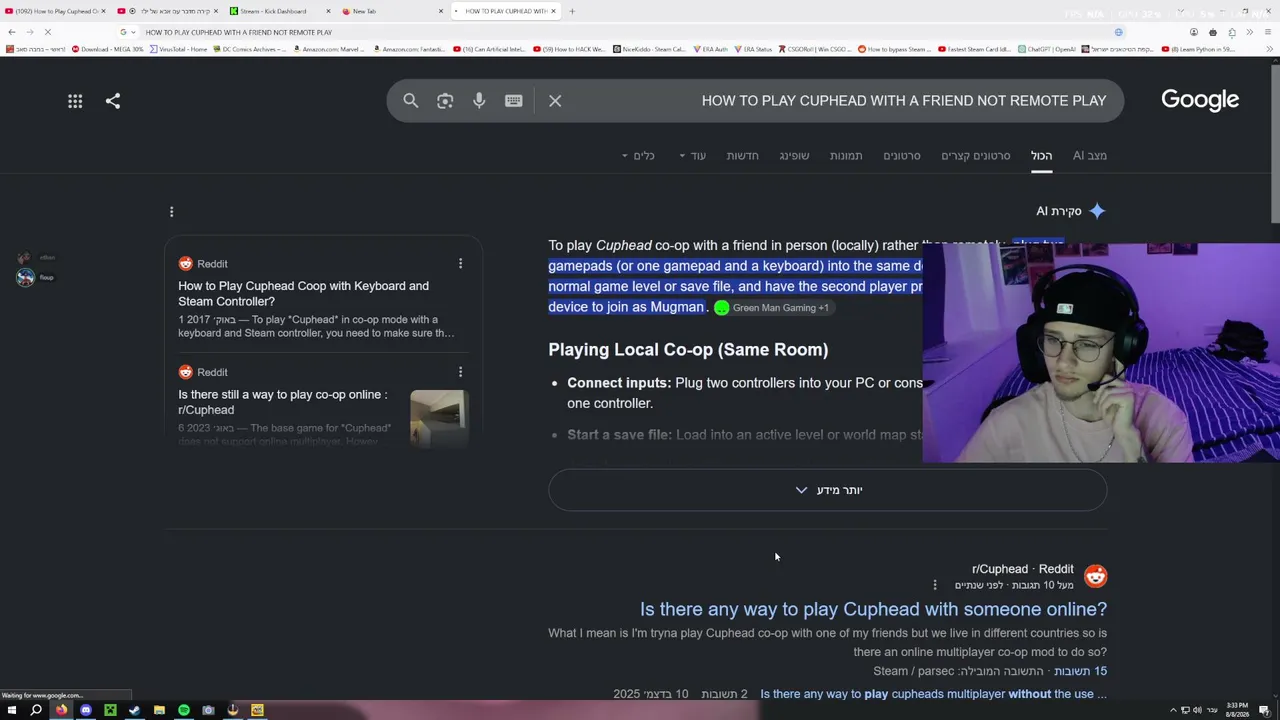This screenshot has height=720, width=1280.
Task: Go to Google homepage via logo
Action: [1200, 100]
